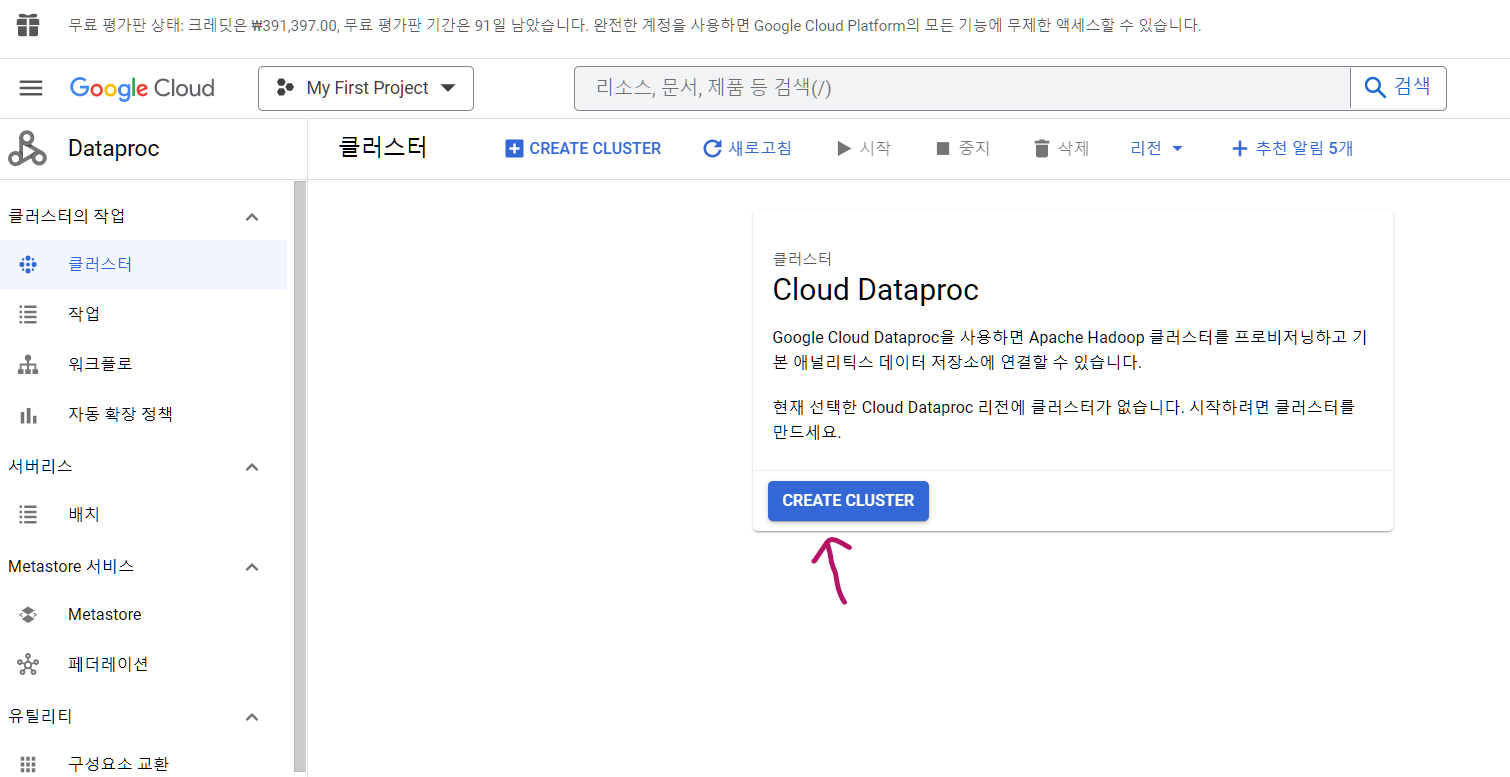Click the 검색 search button

point(1398,88)
